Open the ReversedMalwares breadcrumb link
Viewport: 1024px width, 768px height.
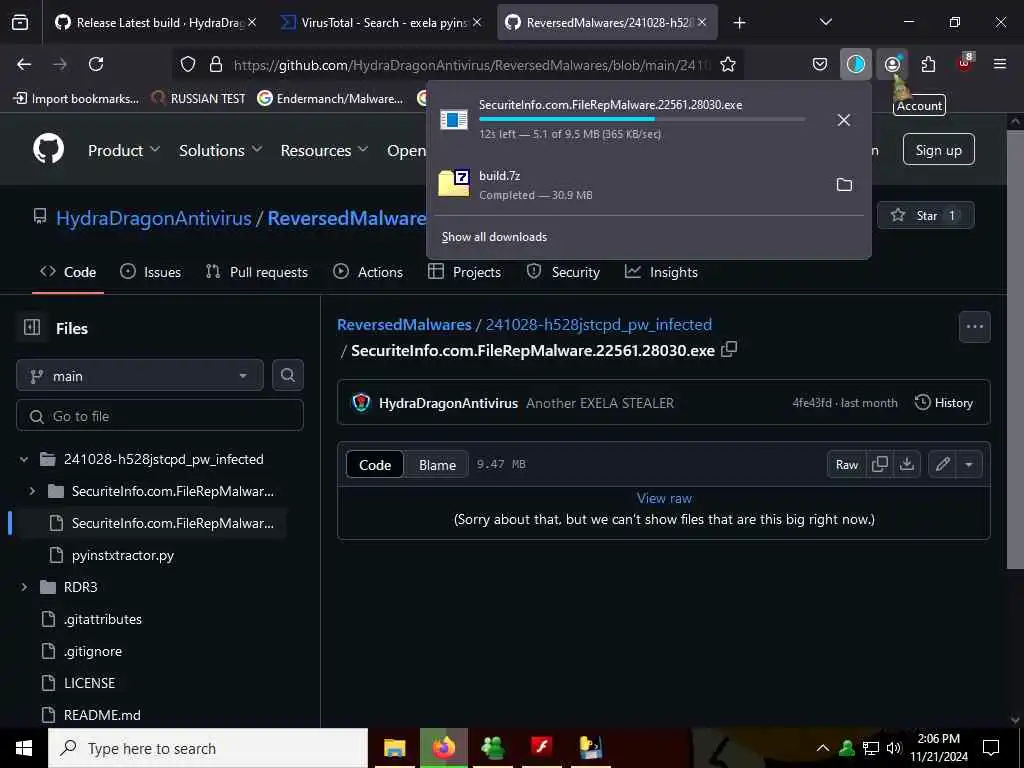[404, 325]
